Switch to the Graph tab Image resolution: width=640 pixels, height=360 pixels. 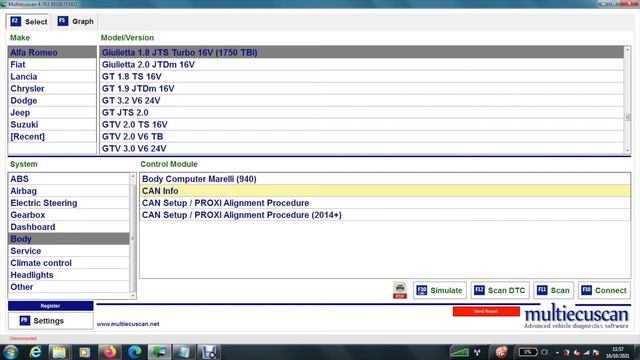[76, 21]
